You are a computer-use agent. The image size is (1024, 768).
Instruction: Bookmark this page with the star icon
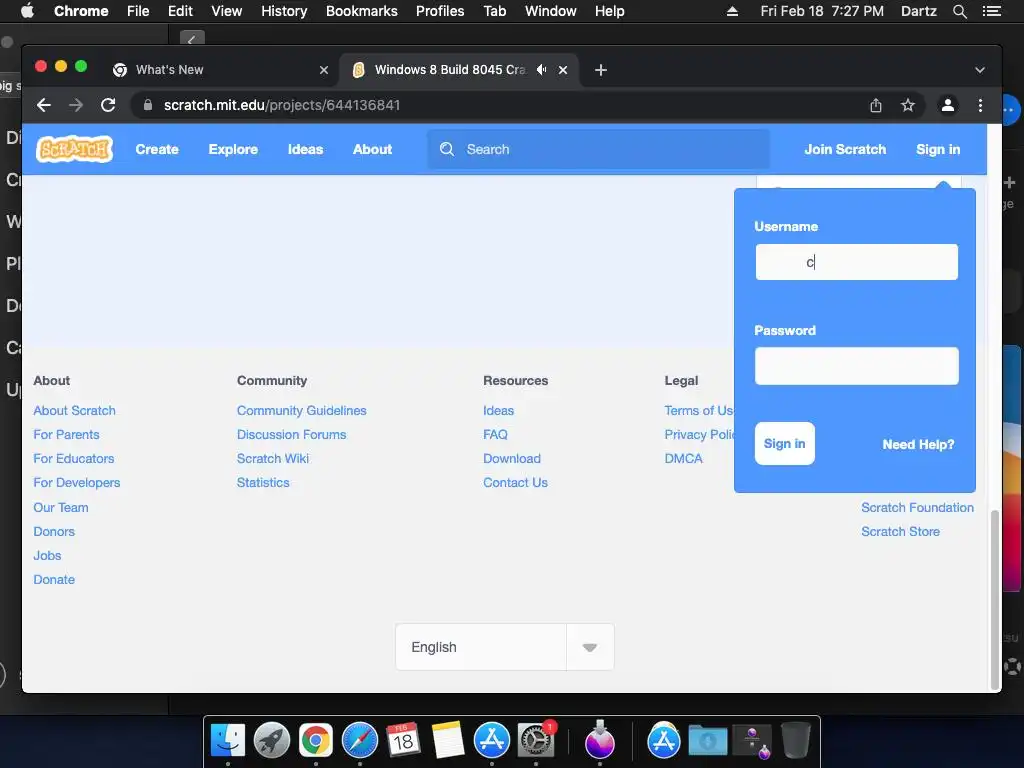point(908,105)
